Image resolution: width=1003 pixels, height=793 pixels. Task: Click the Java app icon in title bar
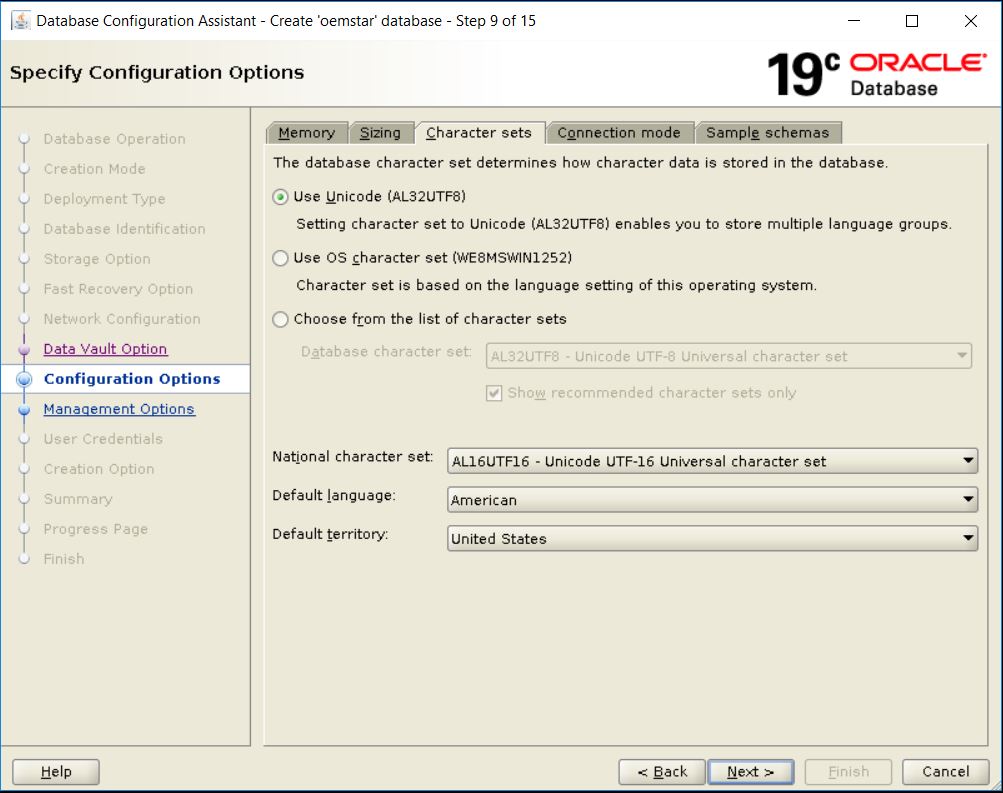[x=21, y=20]
